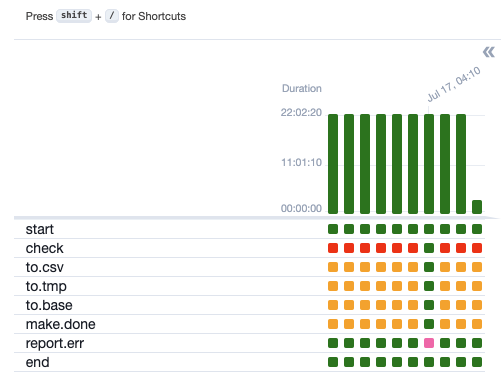501x379 pixels.
Task: Select the short duration bar of the latest run
Action: [x=477, y=207]
